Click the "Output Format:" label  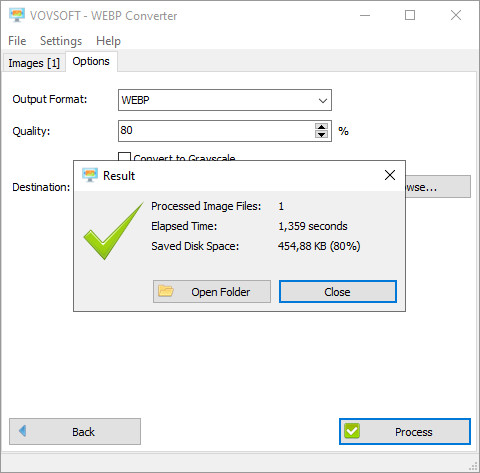(x=50, y=99)
